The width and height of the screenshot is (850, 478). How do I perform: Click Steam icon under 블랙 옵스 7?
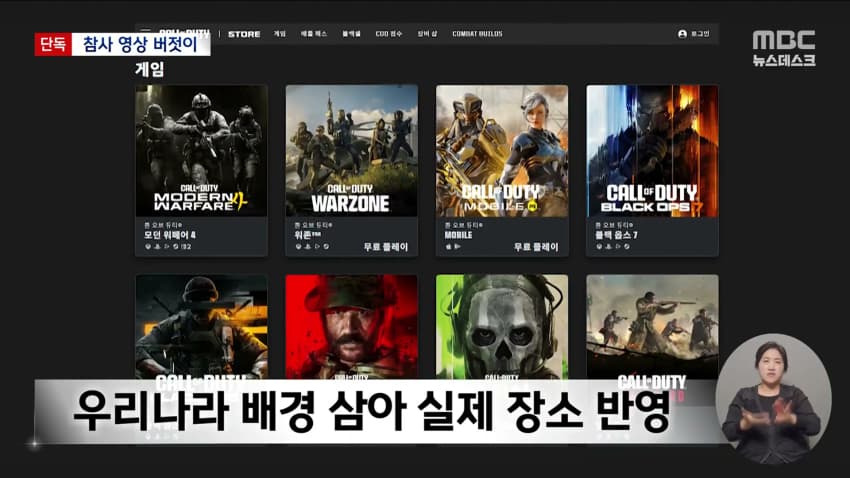click(627, 247)
